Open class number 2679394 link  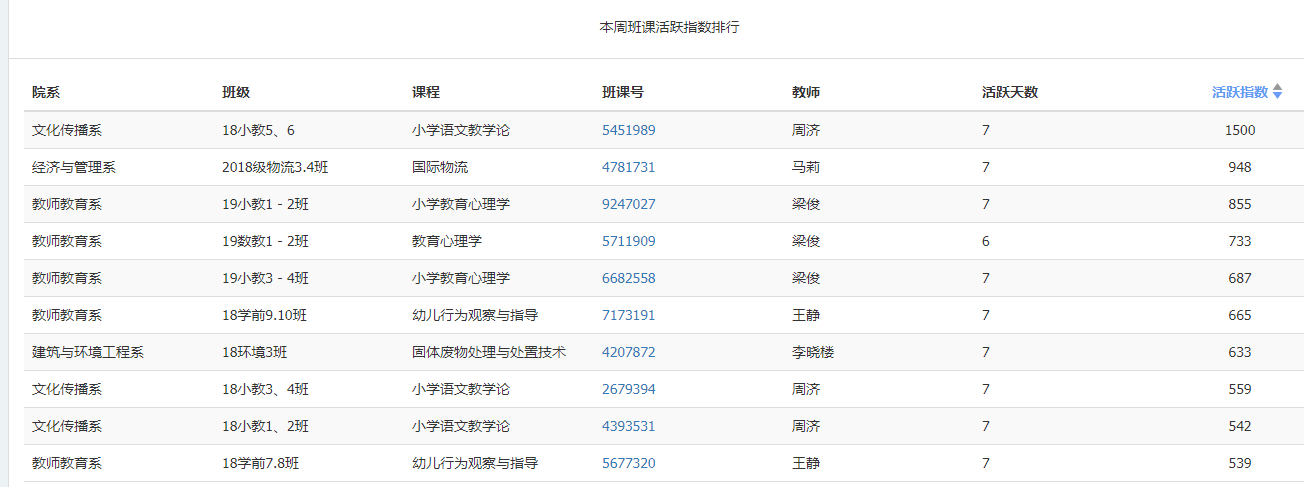629,389
